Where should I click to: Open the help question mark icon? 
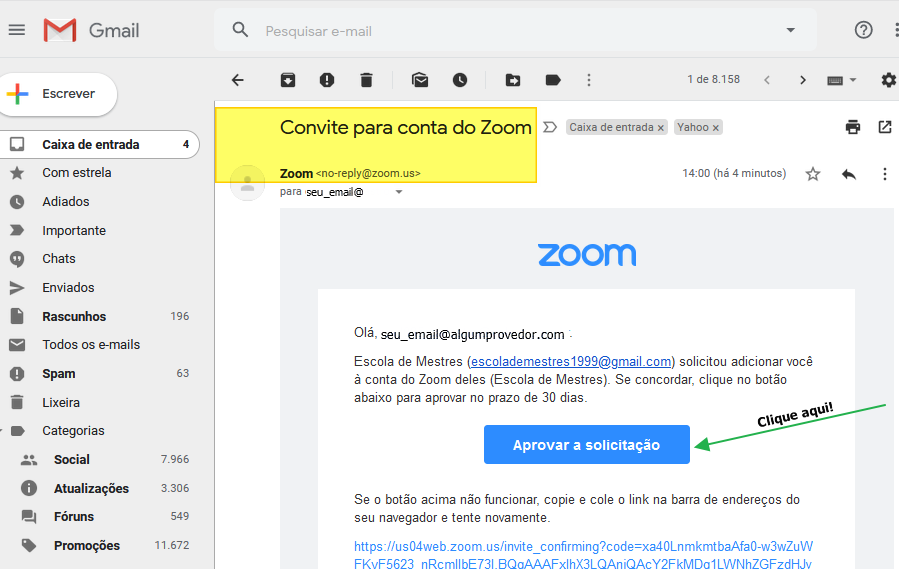[863, 30]
